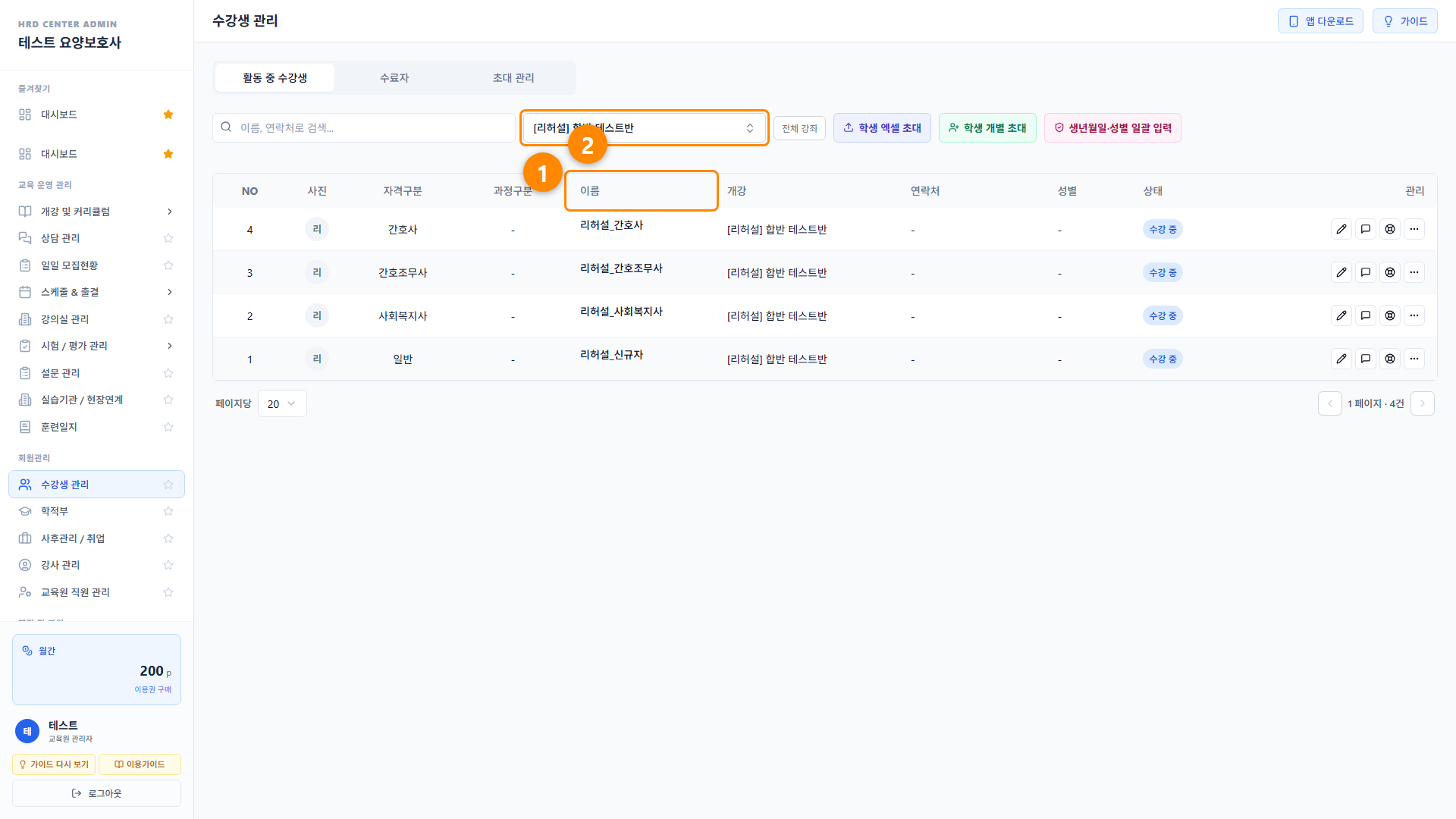Switch to the 활동 중 수강생 tab

(x=275, y=78)
